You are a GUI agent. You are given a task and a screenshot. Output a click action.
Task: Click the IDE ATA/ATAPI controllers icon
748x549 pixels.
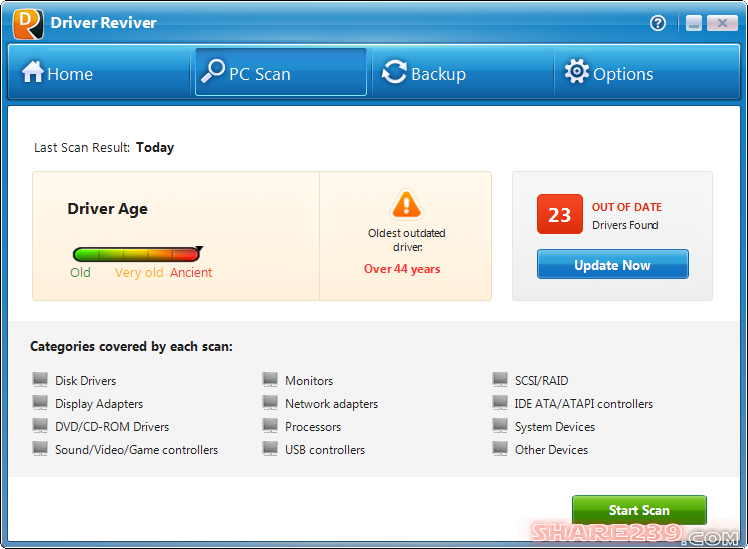click(x=500, y=403)
